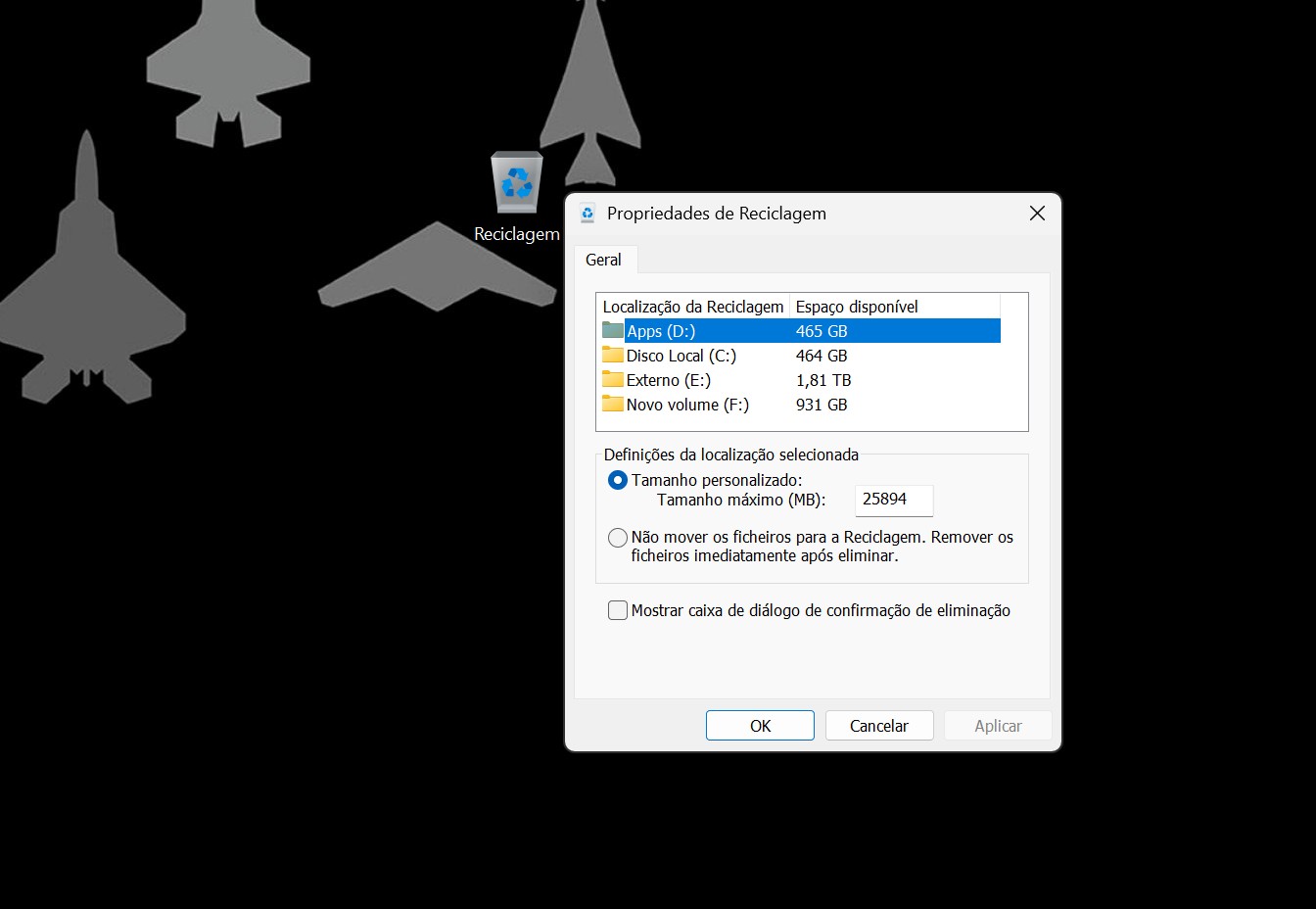
Task: Click the Aplicar button
Action: pos(998,726)
